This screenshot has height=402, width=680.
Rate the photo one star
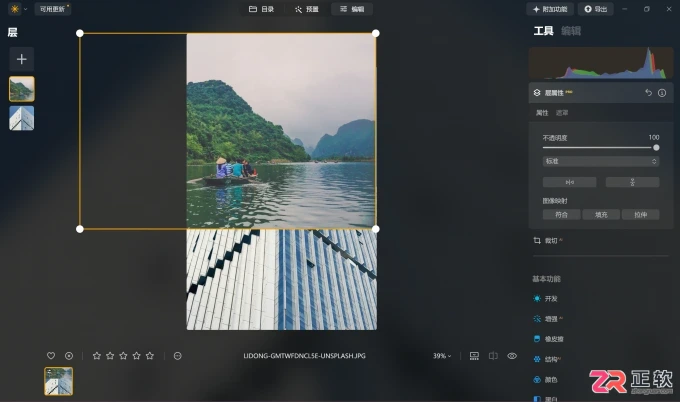(x=97, y=356)
